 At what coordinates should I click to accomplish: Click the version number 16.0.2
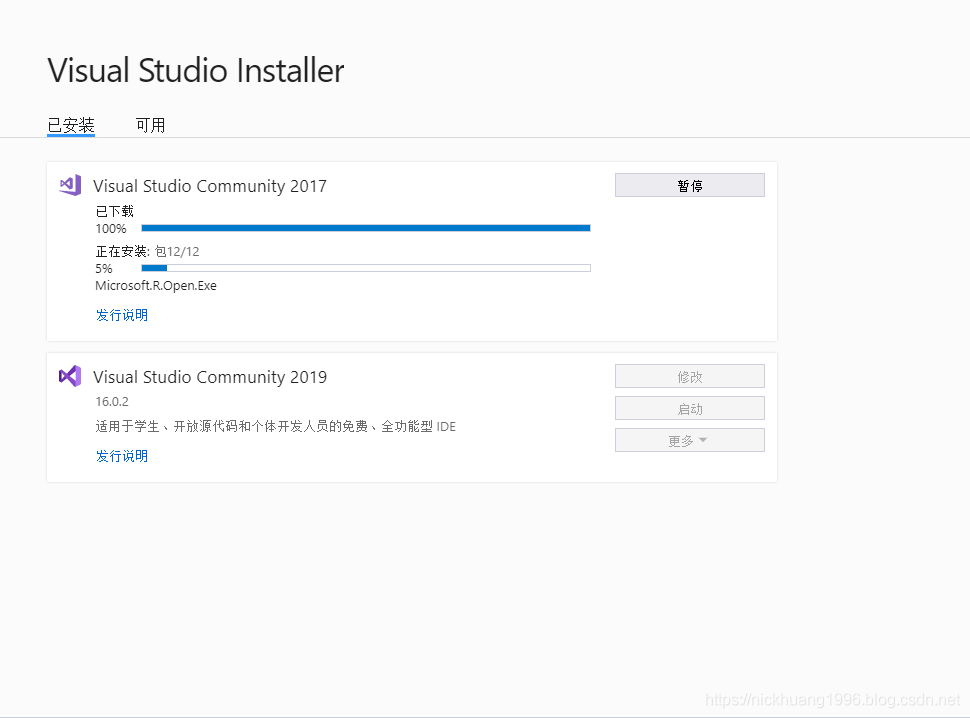pos(112,401)
